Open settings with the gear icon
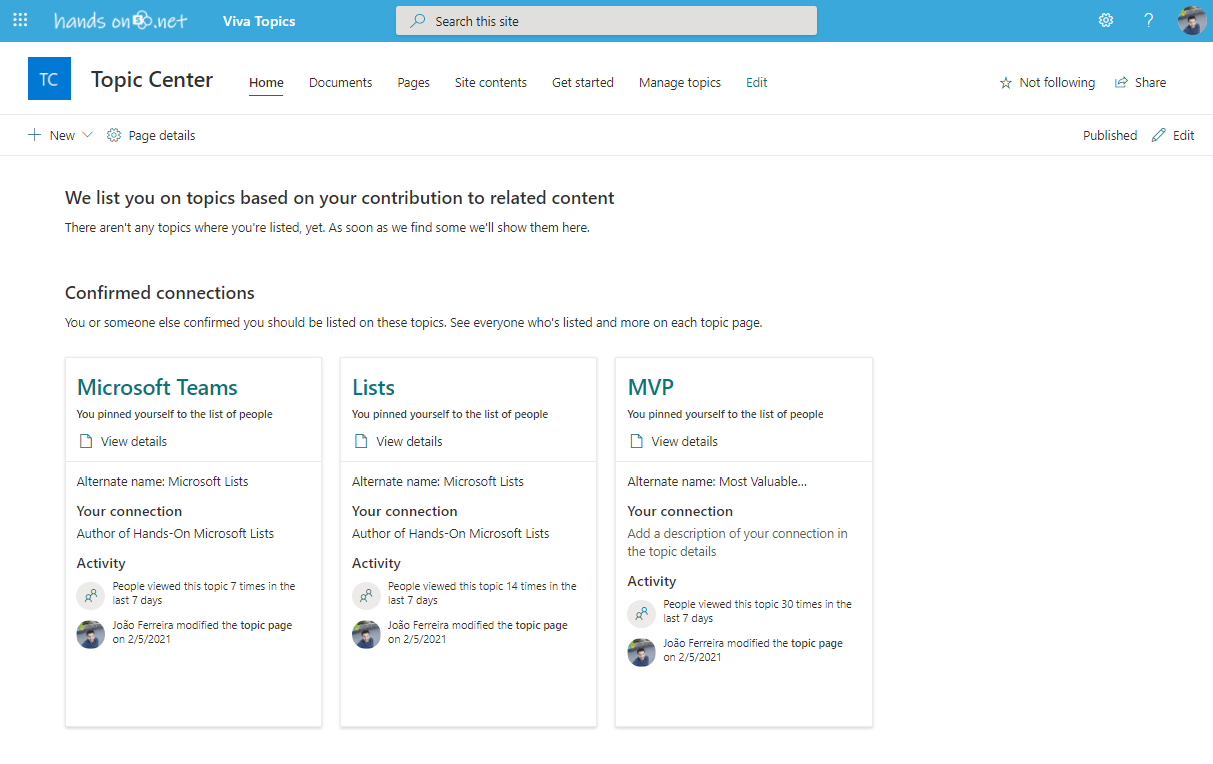 pos(1105,20)
